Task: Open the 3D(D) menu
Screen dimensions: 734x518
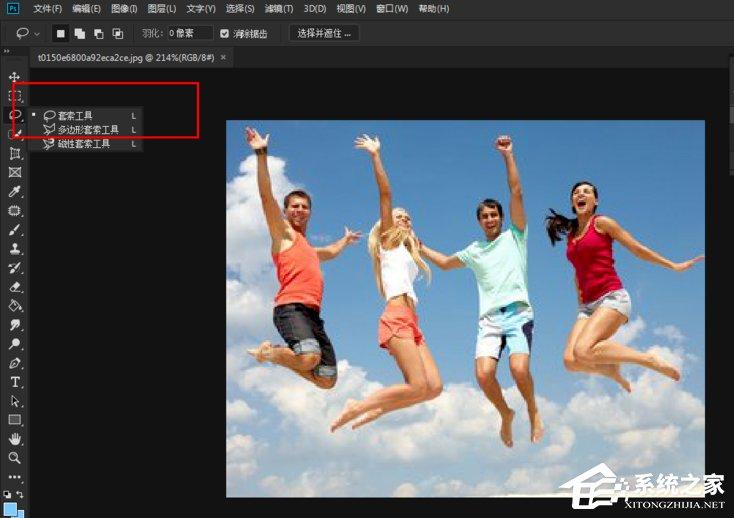Action: click(x=315, y=8)
